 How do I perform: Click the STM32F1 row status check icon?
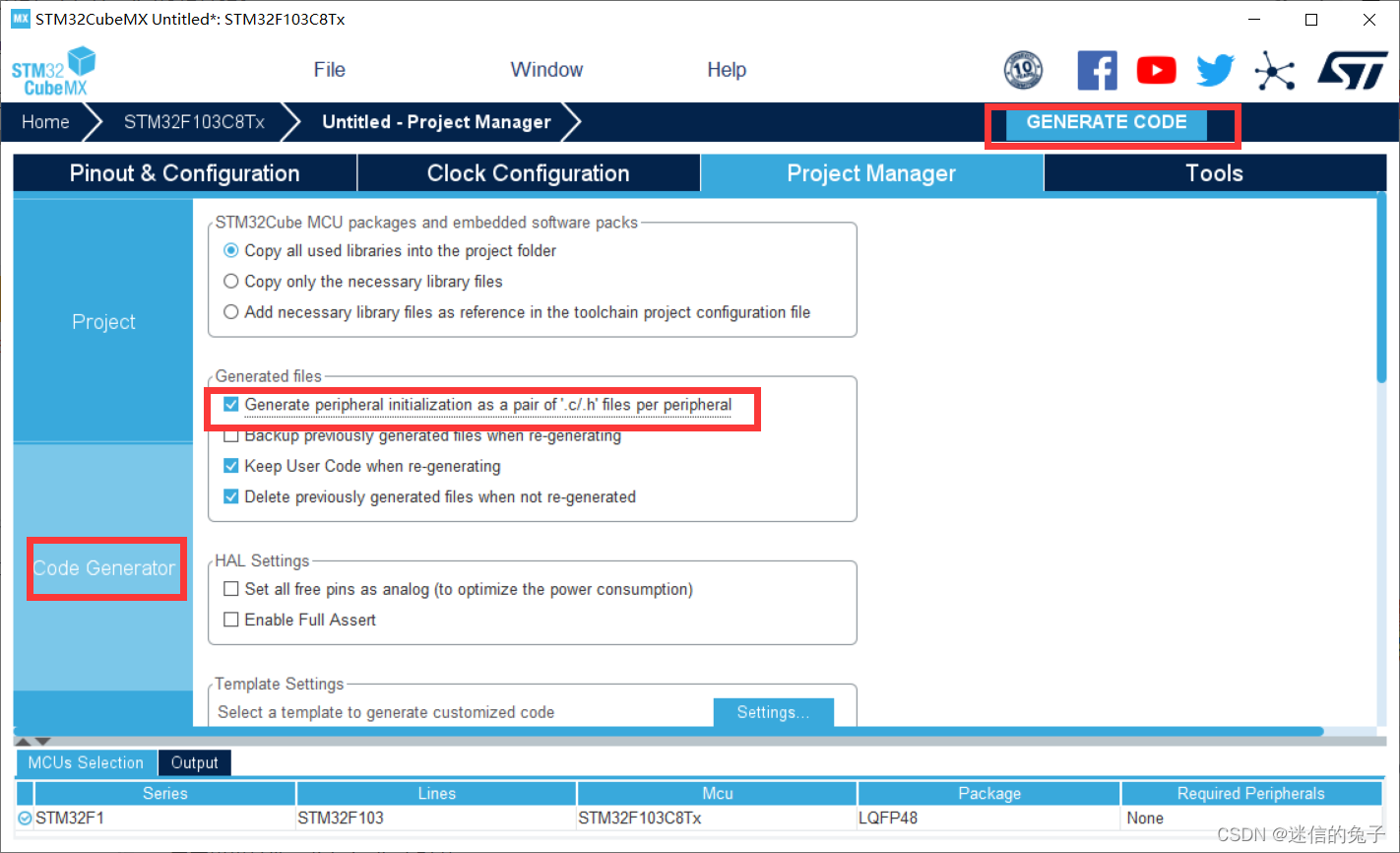pyautogui.click(x=25, y=818)
